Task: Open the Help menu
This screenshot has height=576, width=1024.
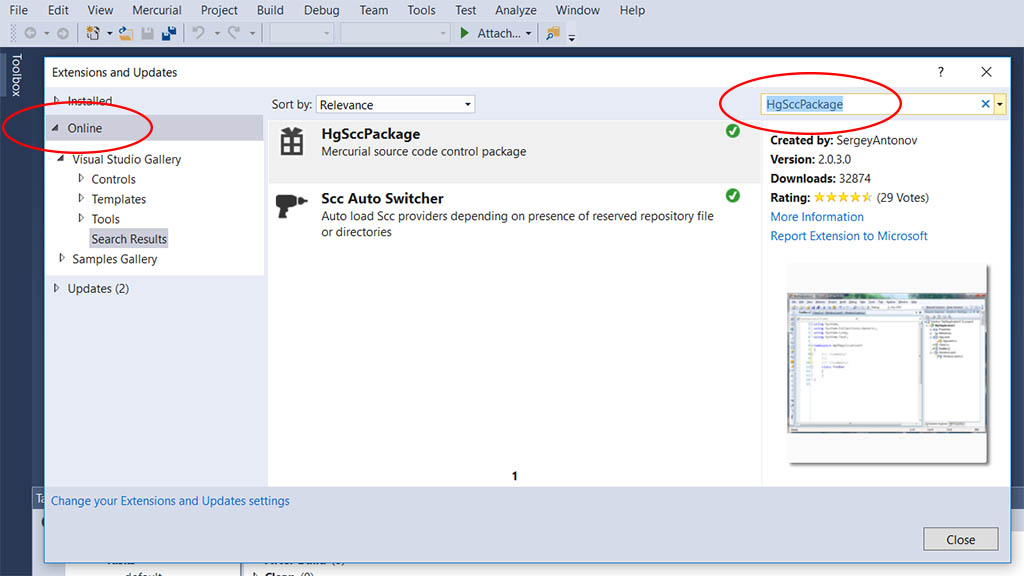Action: click(x=632, y=10)
